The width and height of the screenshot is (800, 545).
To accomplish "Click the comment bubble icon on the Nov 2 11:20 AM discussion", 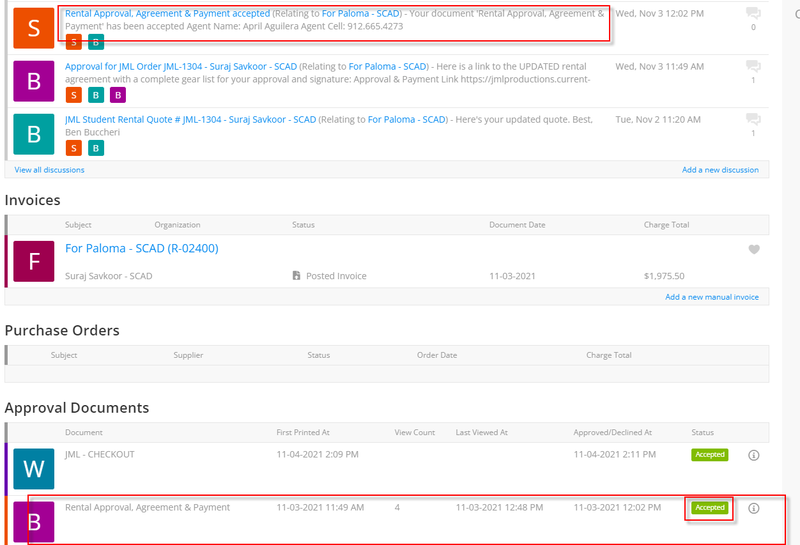I will click(x=752, y=120).
